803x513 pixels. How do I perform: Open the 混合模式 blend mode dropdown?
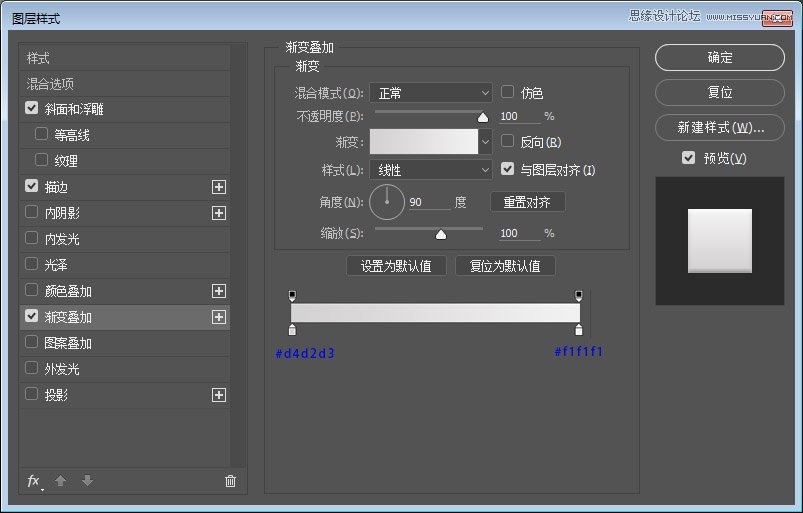pyautogui.click(x=431, y=93)
